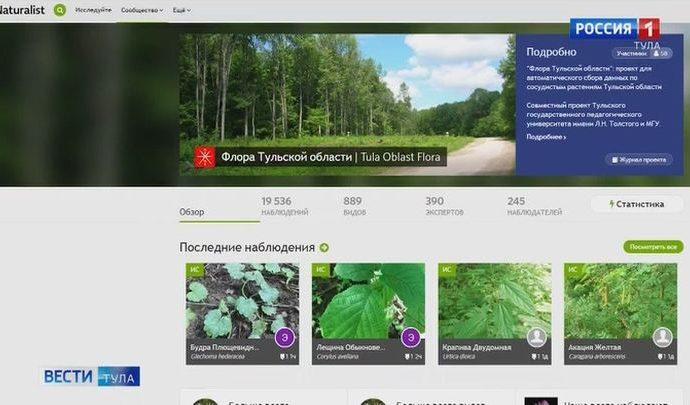The height and width of the screenshot is (405, 690).
Task: Open the Акация Желтая observation photo
Action: click(620, 301)
